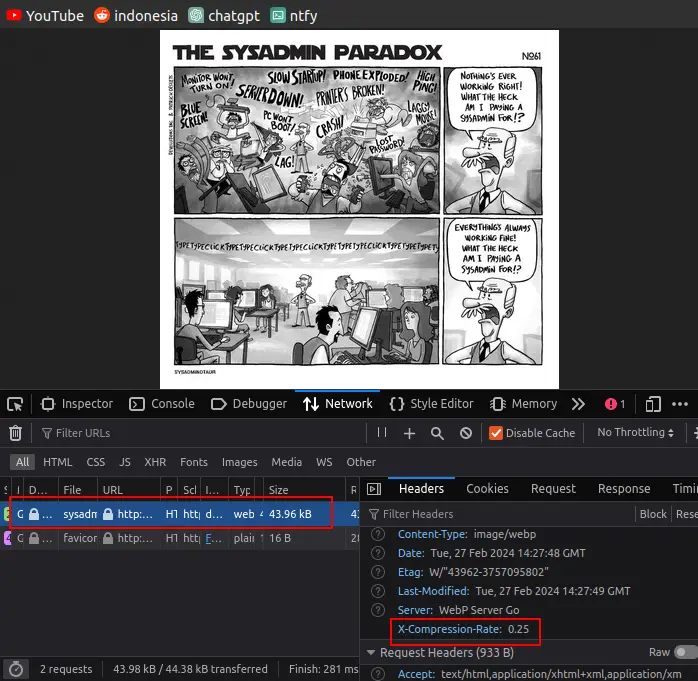
Task: Click help icon beside Accept header
Action: (x=377, y=674)
